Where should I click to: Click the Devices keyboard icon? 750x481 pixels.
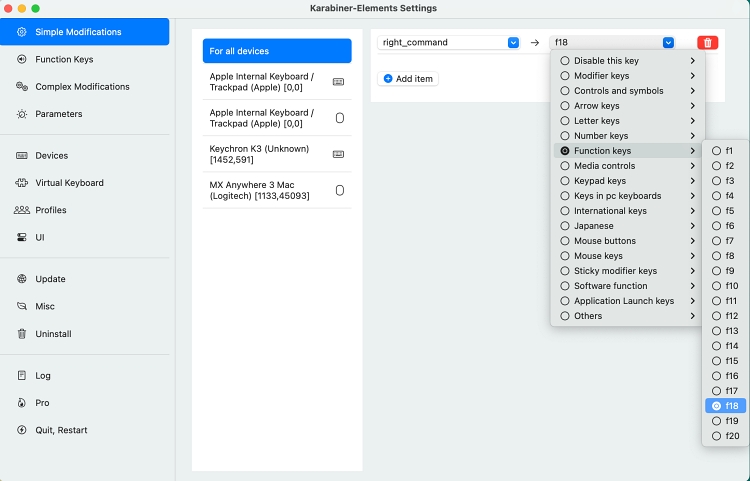(x=22, y=155)
